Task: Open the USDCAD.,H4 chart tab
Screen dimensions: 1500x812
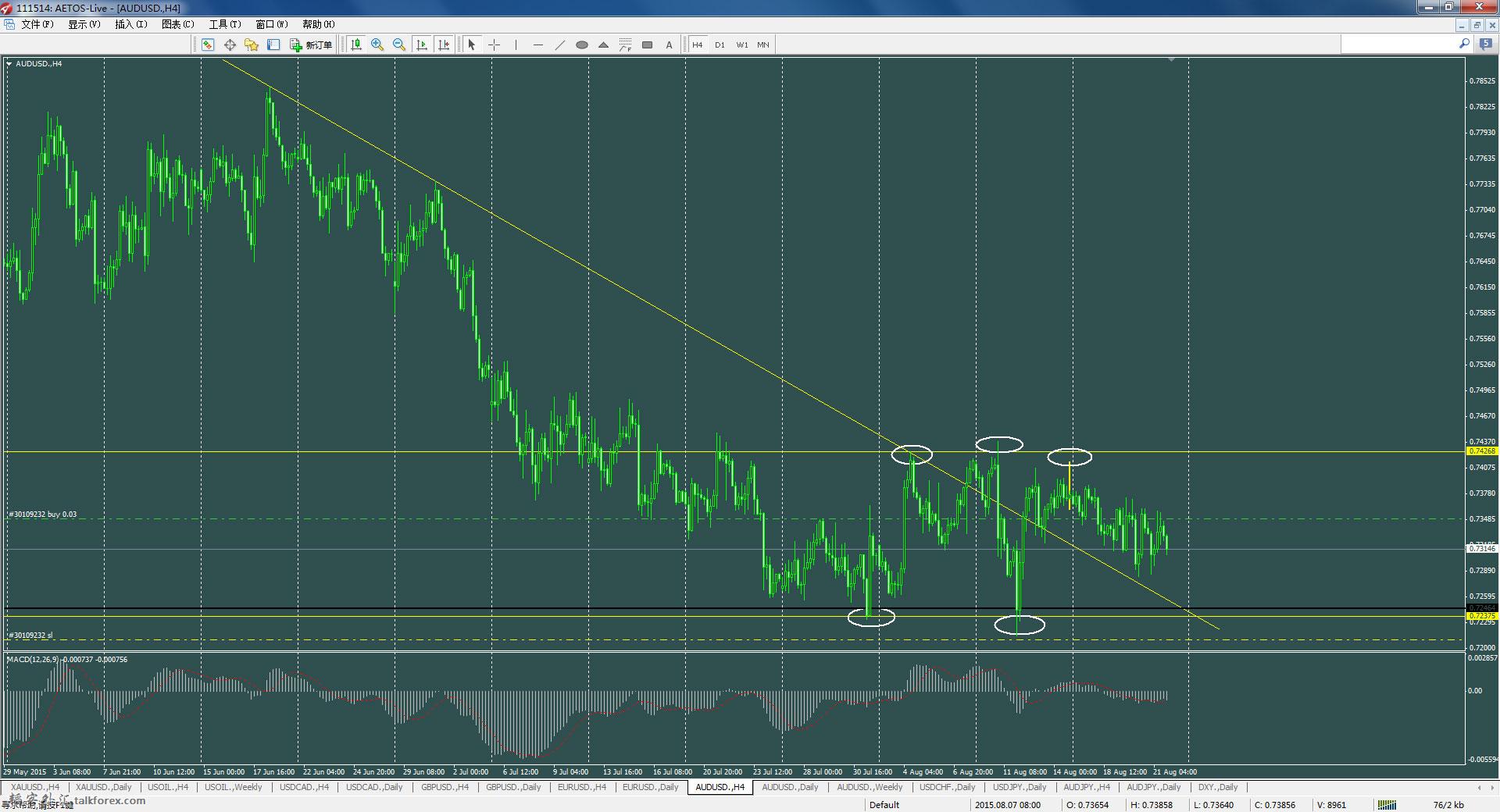Action: (x=304, y=787)
